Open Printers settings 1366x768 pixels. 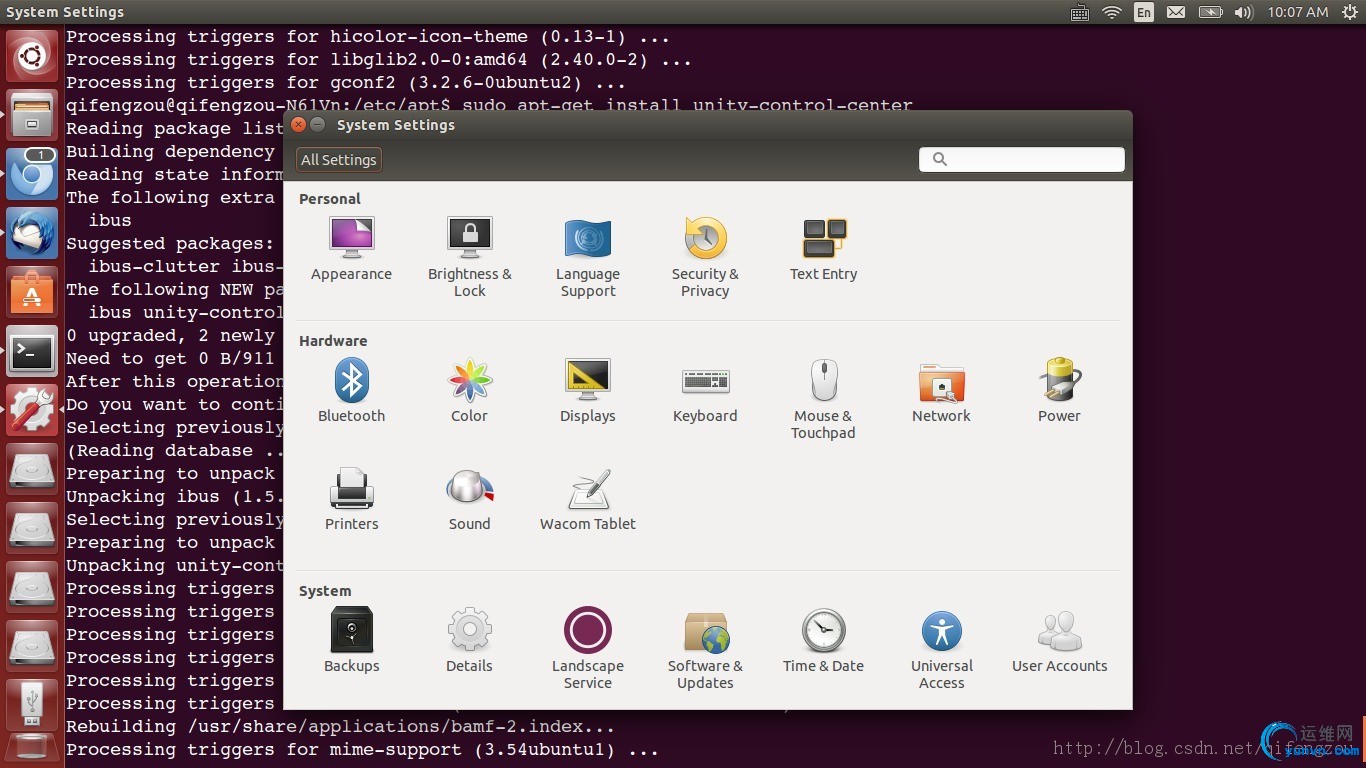(x=351, y=500)
